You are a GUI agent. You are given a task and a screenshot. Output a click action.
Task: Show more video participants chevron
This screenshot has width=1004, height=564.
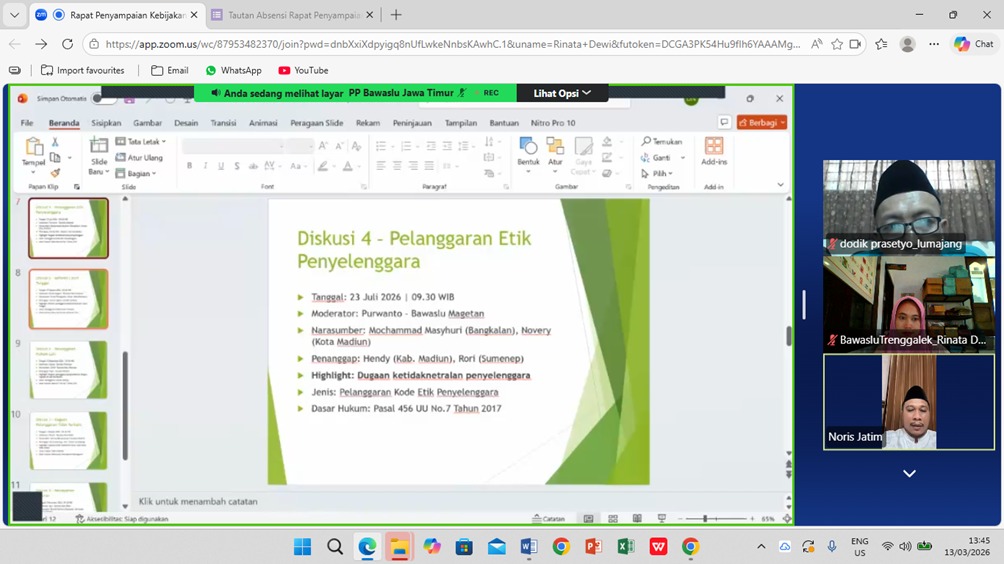point(909,474)
